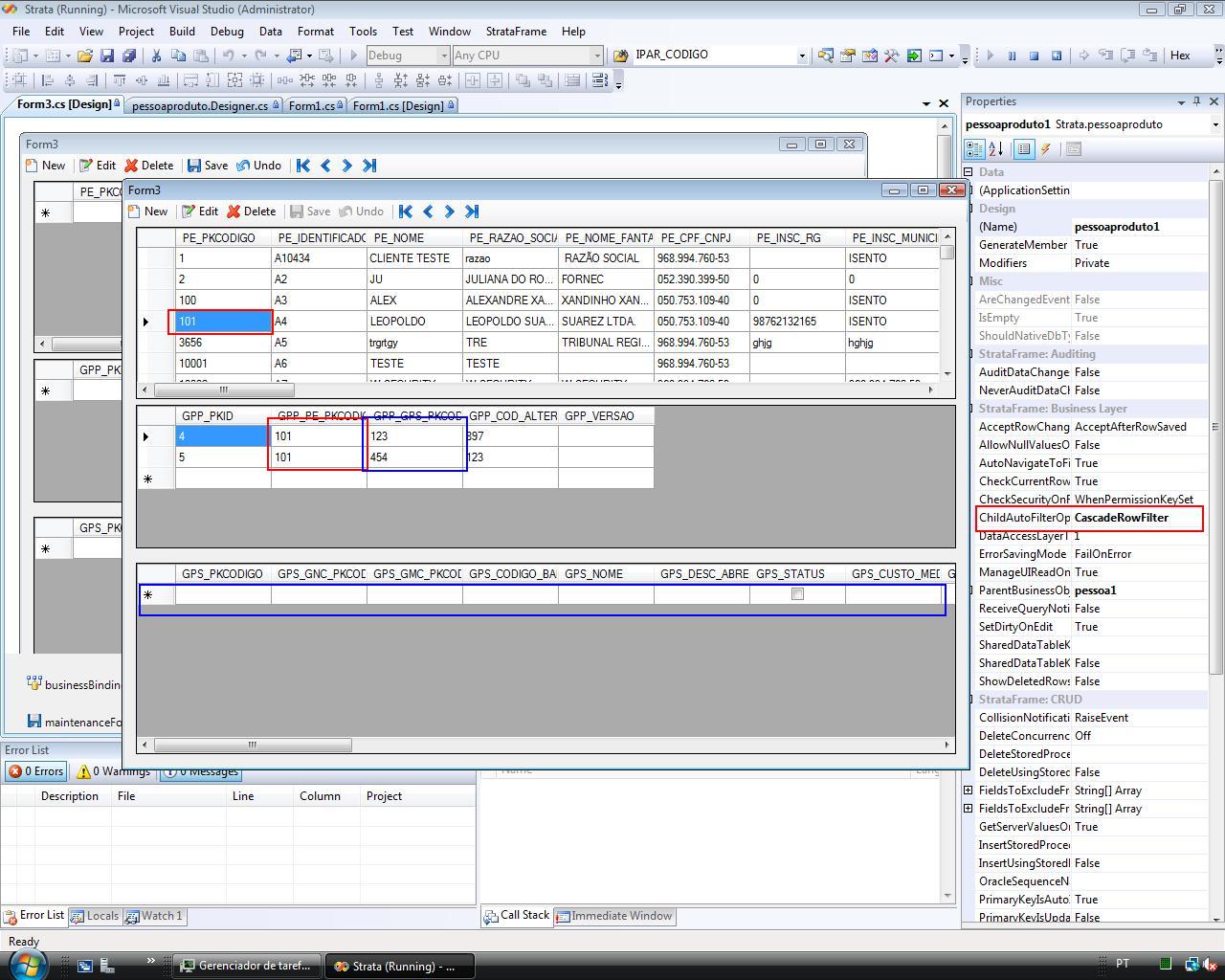Image resolution: width=1225 pixels, height=980 pixels.
Task: Jump to the last record in running Form3
Action: 472,212
